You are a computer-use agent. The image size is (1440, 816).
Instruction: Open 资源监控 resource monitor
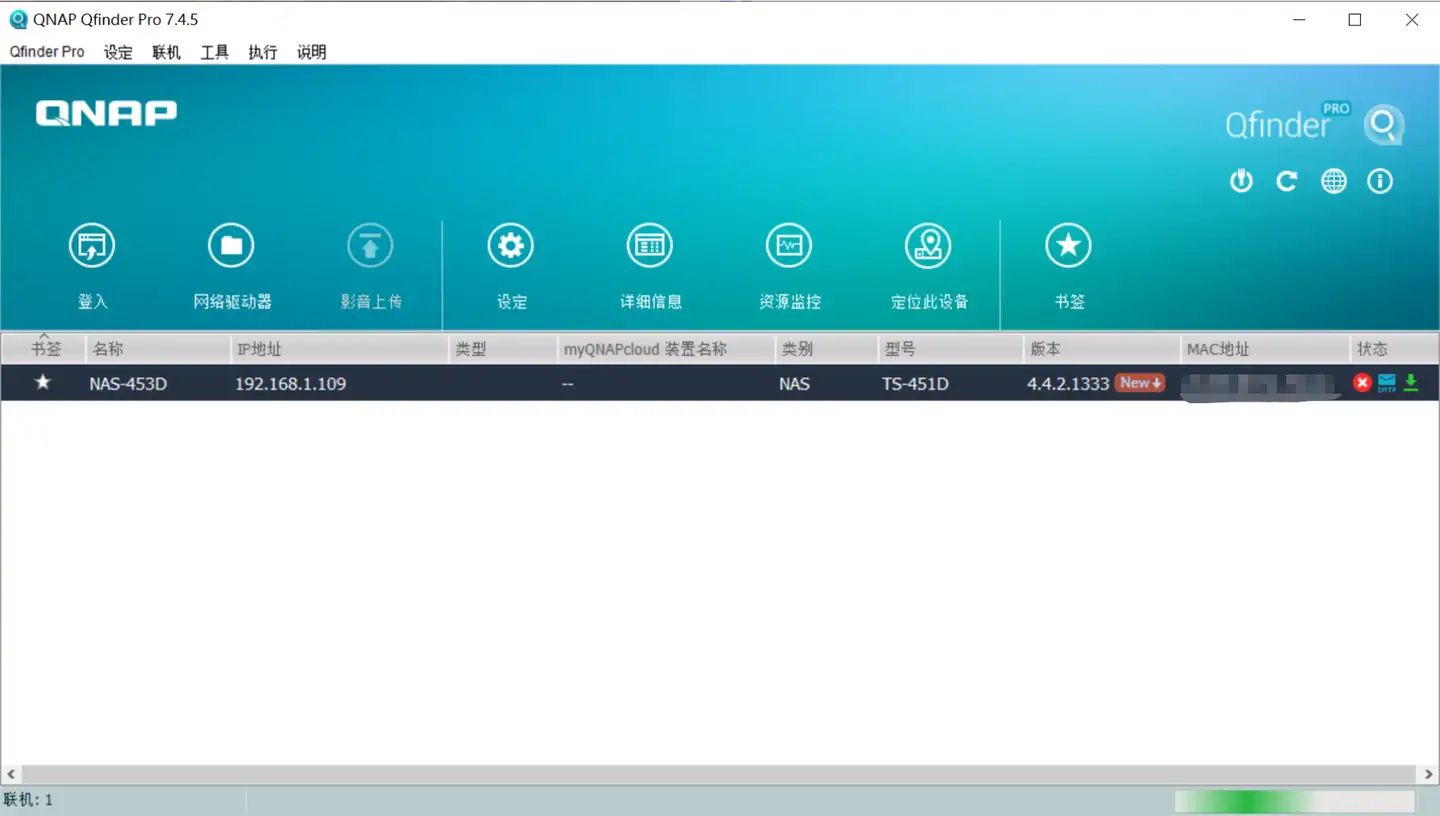(789, 246)
